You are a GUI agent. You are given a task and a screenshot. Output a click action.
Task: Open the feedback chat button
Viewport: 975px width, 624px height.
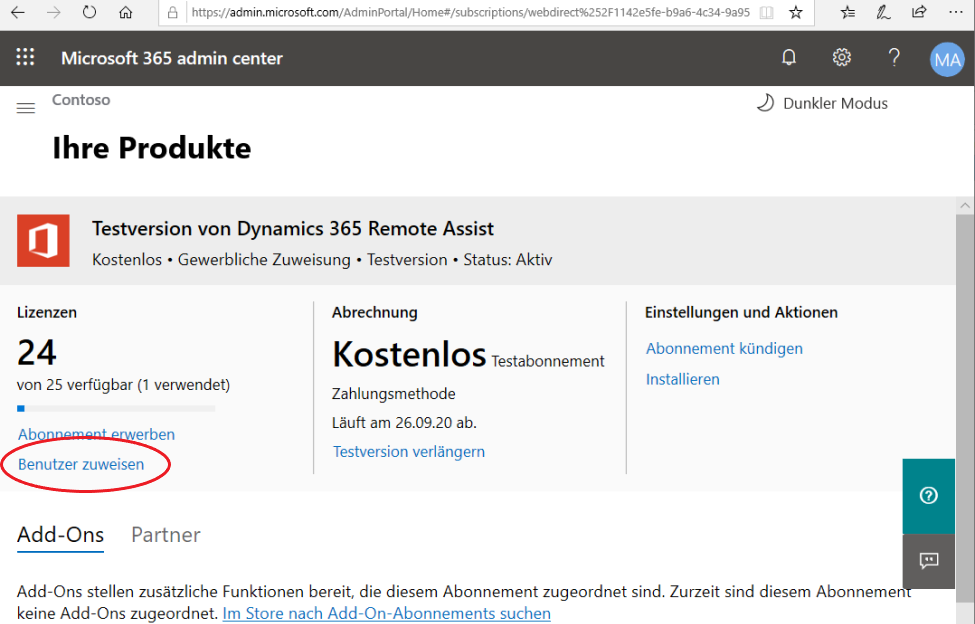tap(928, 561)
